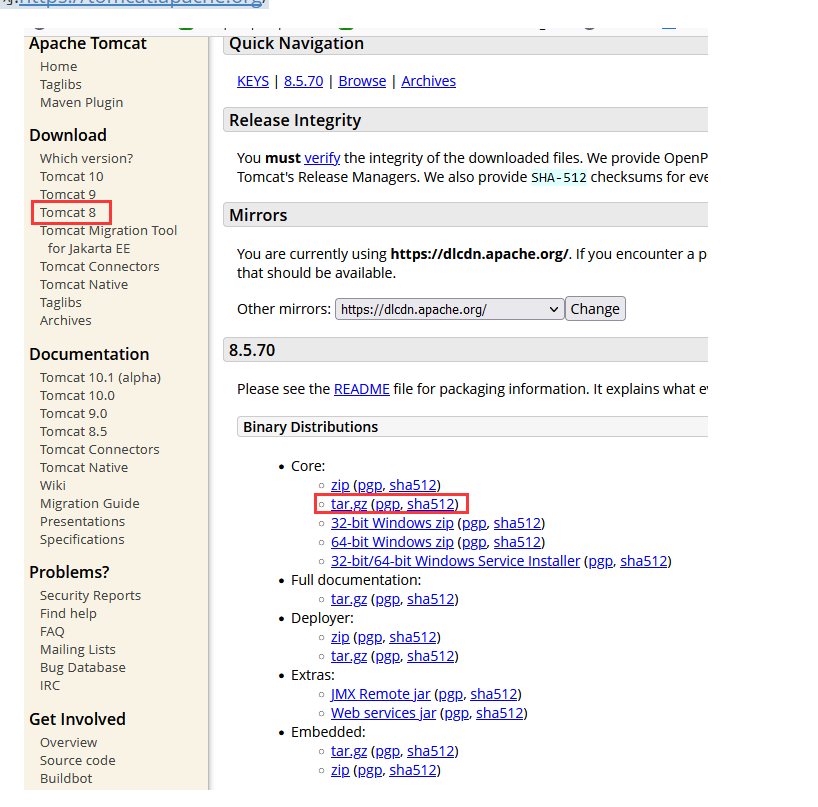Open sha512 checksum for Core tar.gz
This screenshot has height=807, width=818.
point(430,504)
